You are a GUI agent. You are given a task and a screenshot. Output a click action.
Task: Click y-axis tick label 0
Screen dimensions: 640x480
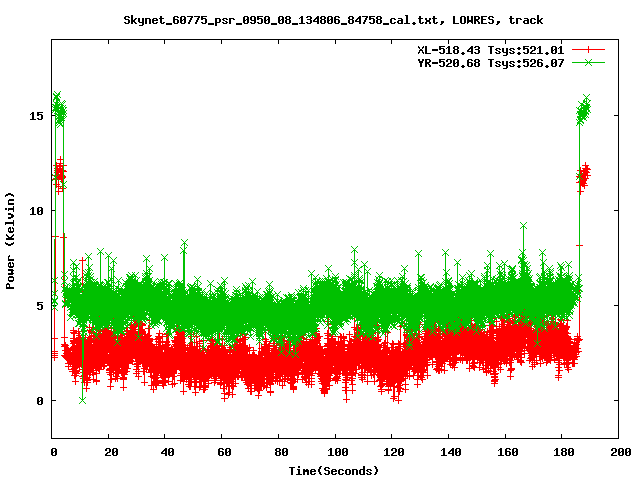pyautogui.click(x=40, y=400)
